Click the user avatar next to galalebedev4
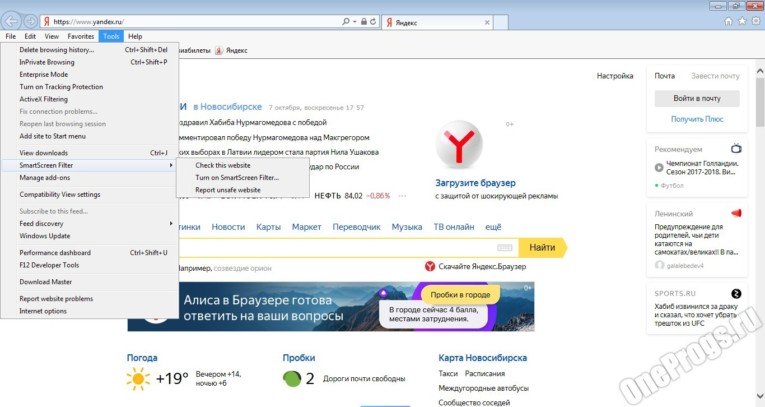 point(659,265)
